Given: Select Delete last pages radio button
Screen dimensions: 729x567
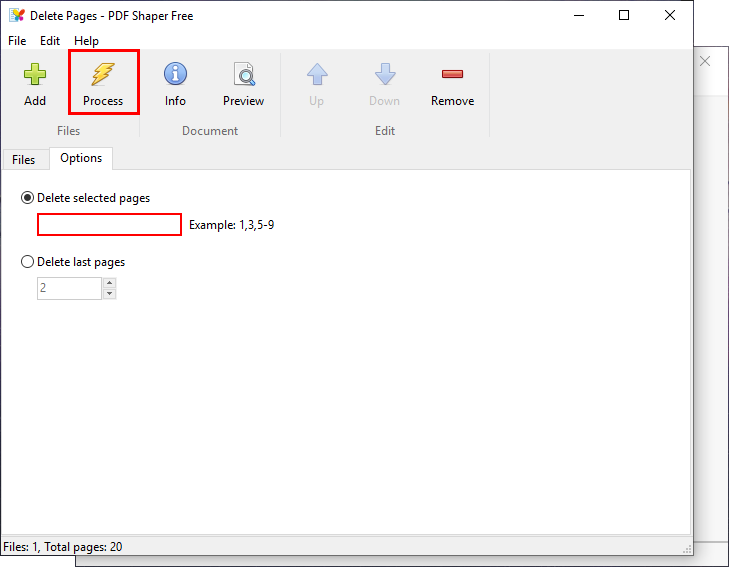Looking at the screenshot, I should (x=27, y=262).
